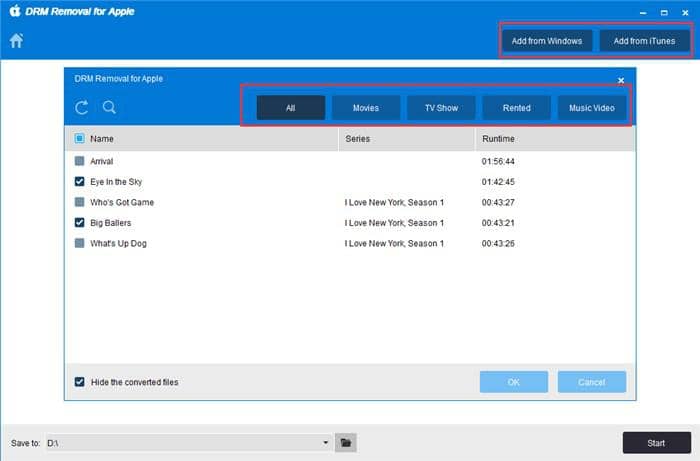Click runtime 00:43:26

[498, 243]
